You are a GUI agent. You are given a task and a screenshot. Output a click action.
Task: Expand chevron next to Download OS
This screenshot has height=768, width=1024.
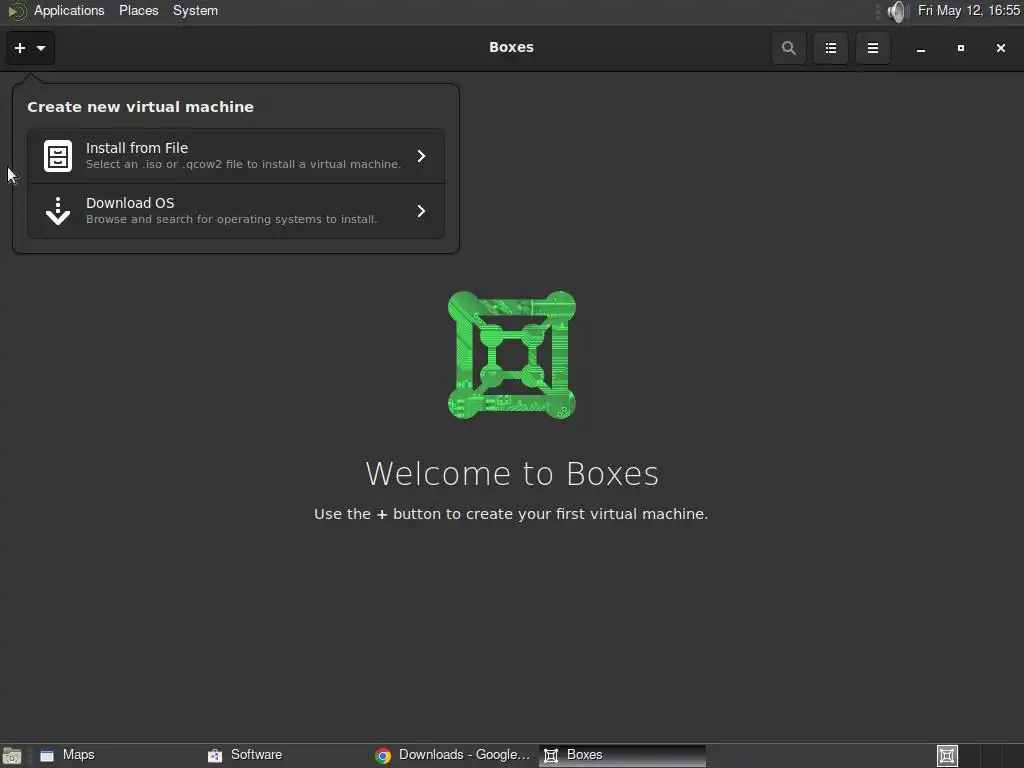click(x=421, y=211)
